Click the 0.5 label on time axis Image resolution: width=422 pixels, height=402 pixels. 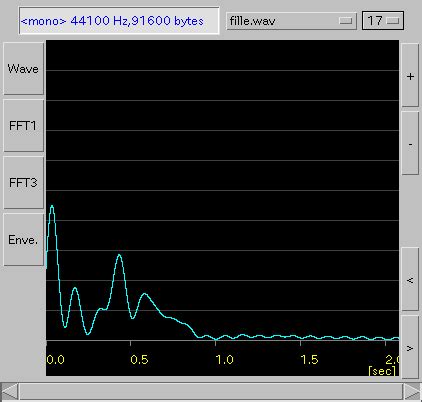coord(139,360)
